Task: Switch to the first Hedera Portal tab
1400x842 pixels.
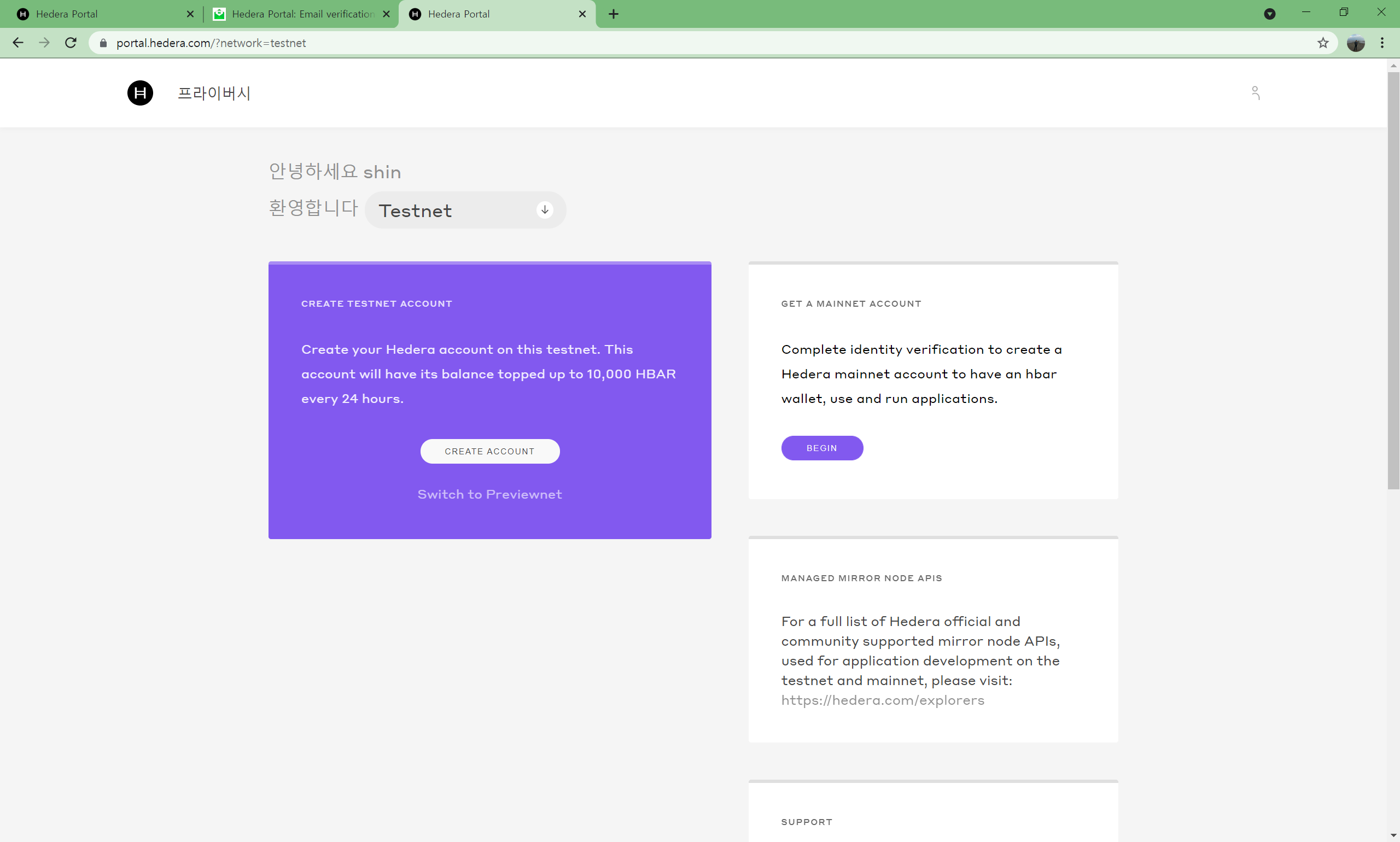Action: [96, 14]
